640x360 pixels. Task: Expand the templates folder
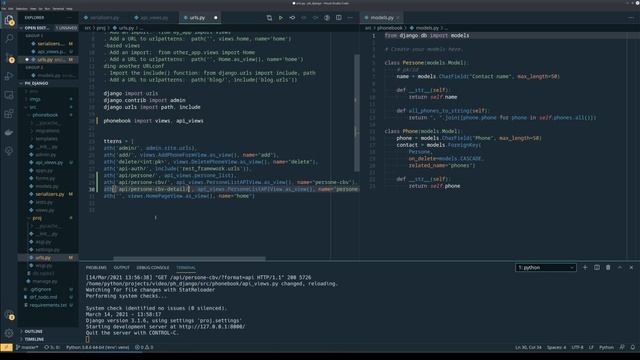pos(48,139)
